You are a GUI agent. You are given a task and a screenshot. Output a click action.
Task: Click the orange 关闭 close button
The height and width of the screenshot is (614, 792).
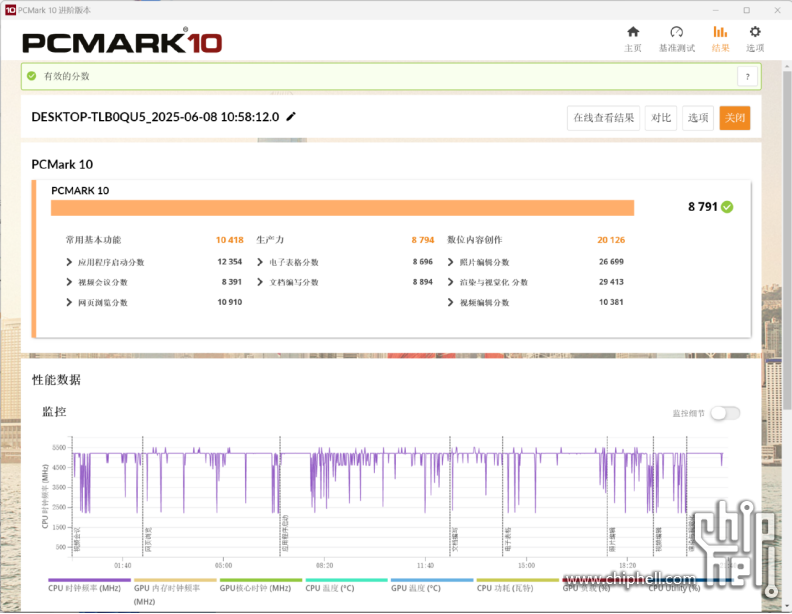[735, 118]
